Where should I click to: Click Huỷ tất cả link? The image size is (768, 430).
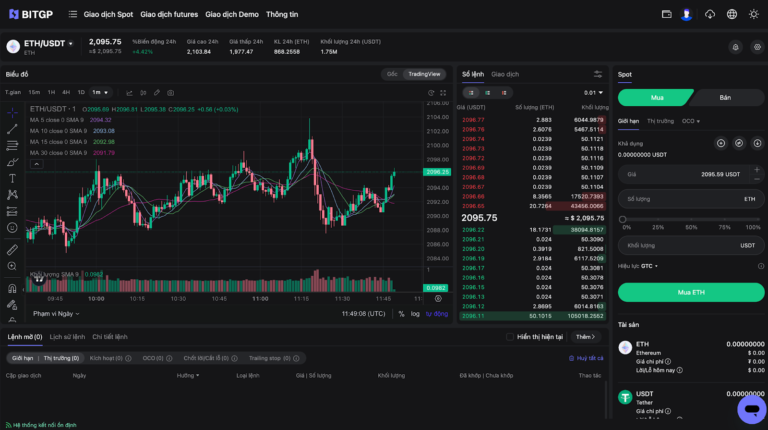pos(586,358)
